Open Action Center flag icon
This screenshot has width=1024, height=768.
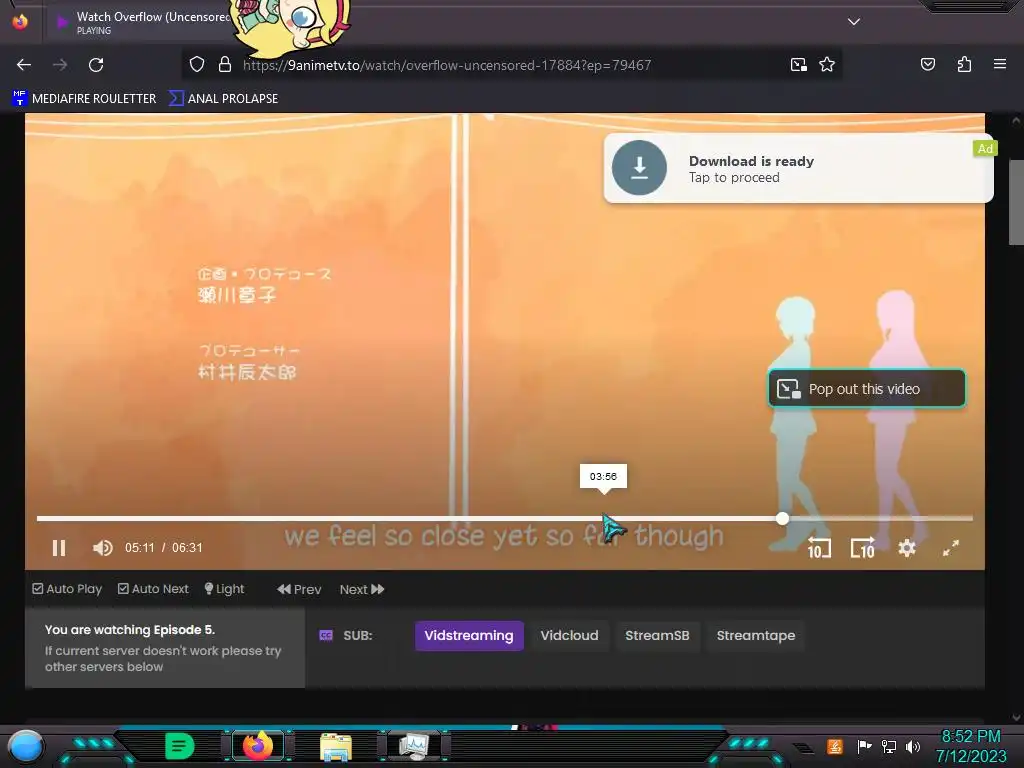[x=864, y=746]
